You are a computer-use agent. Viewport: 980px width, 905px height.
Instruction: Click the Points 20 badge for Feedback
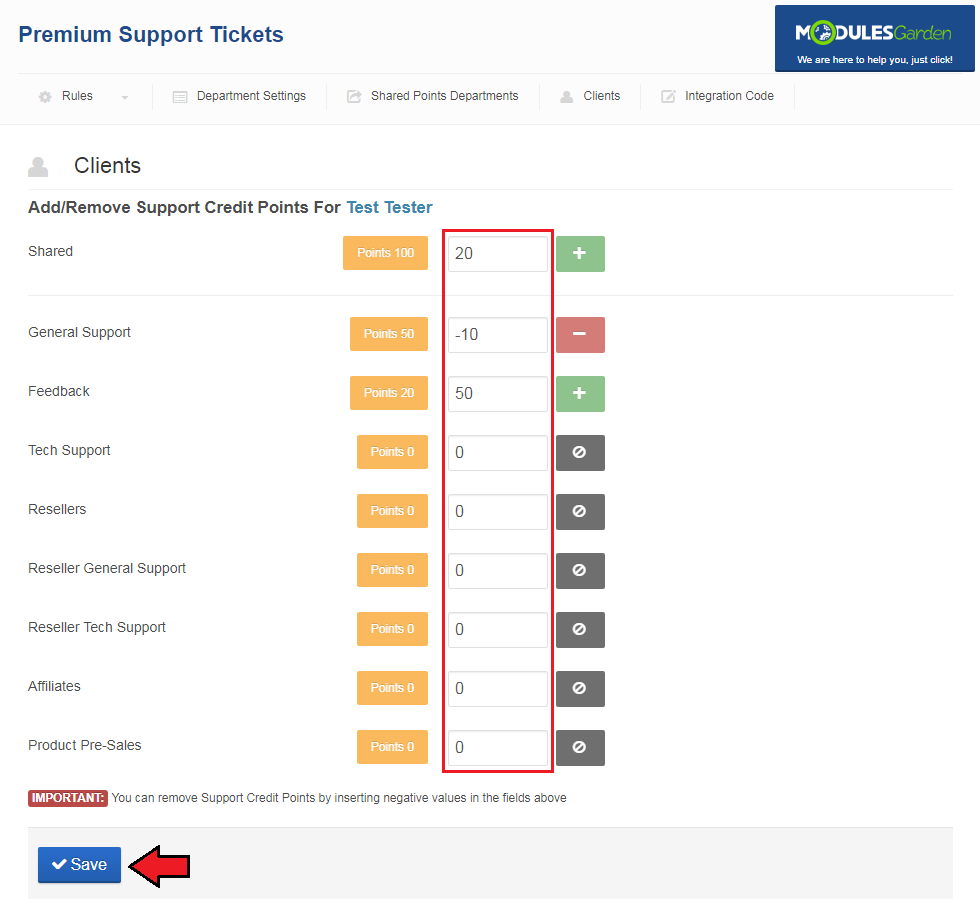389,392
